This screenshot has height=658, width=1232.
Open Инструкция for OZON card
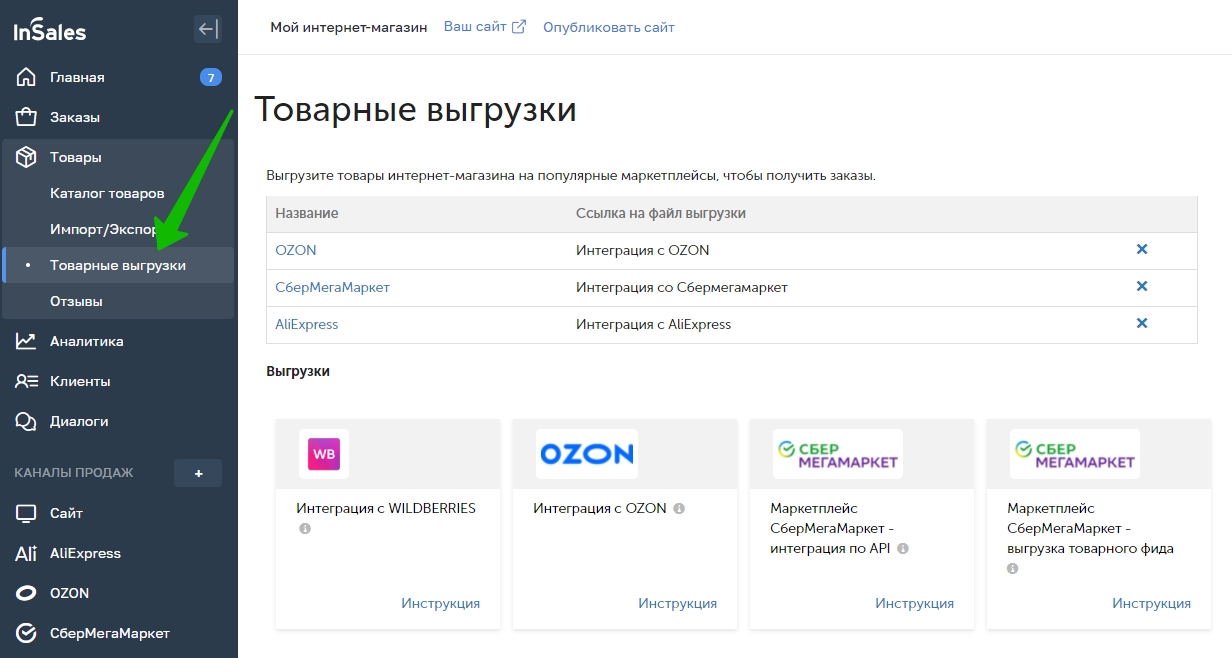click(678, 603)
